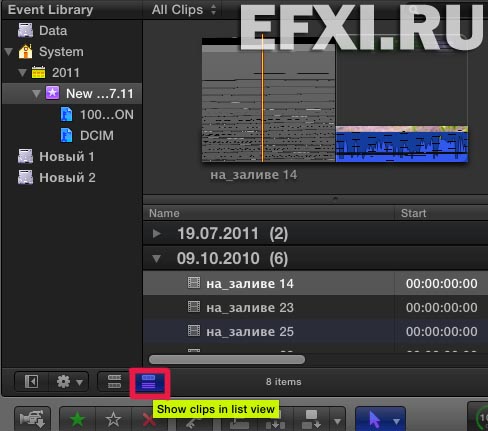This screenshot has width=488, height=431.
Task: Click the purple star event icon
Action: (52, 93)
